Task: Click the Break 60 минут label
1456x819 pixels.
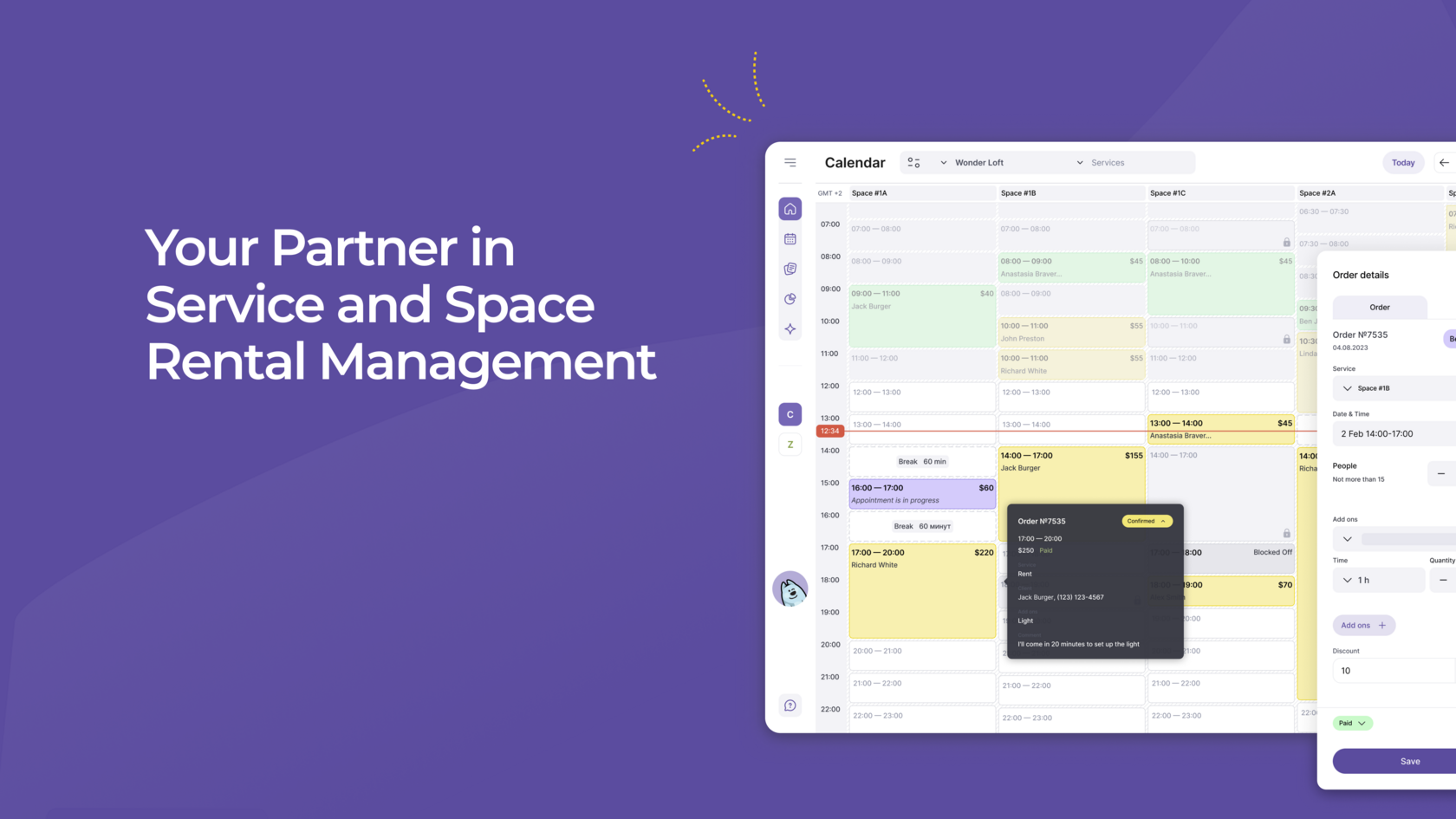Action: pyautogui.click(x=922, y=526)
